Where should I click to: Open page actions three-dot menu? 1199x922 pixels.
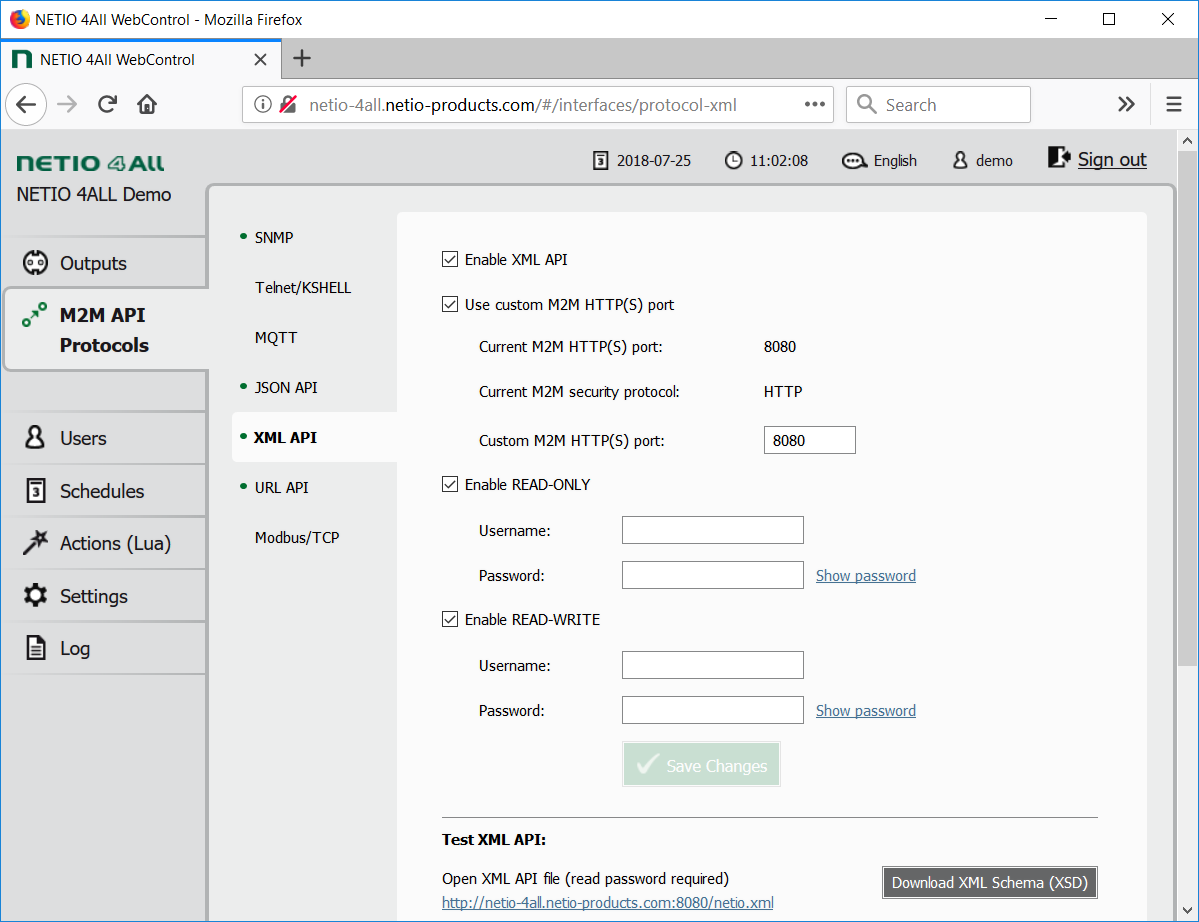click(814, 104)
